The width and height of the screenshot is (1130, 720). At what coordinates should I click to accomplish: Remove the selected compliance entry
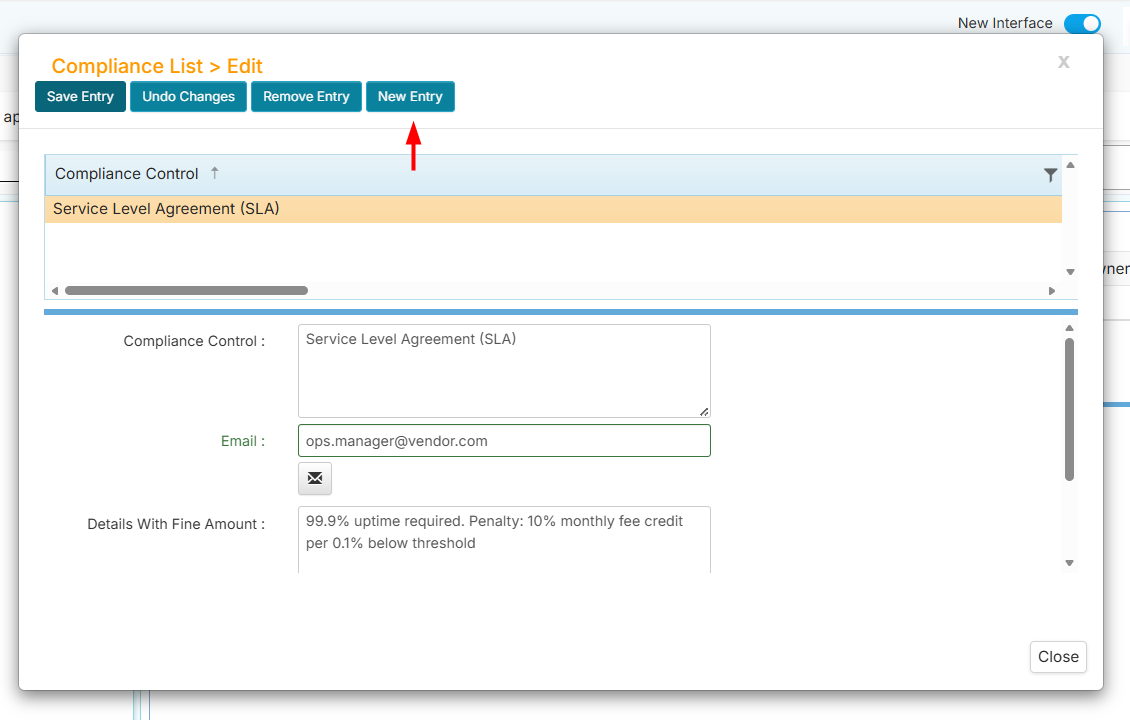(306, 97)
